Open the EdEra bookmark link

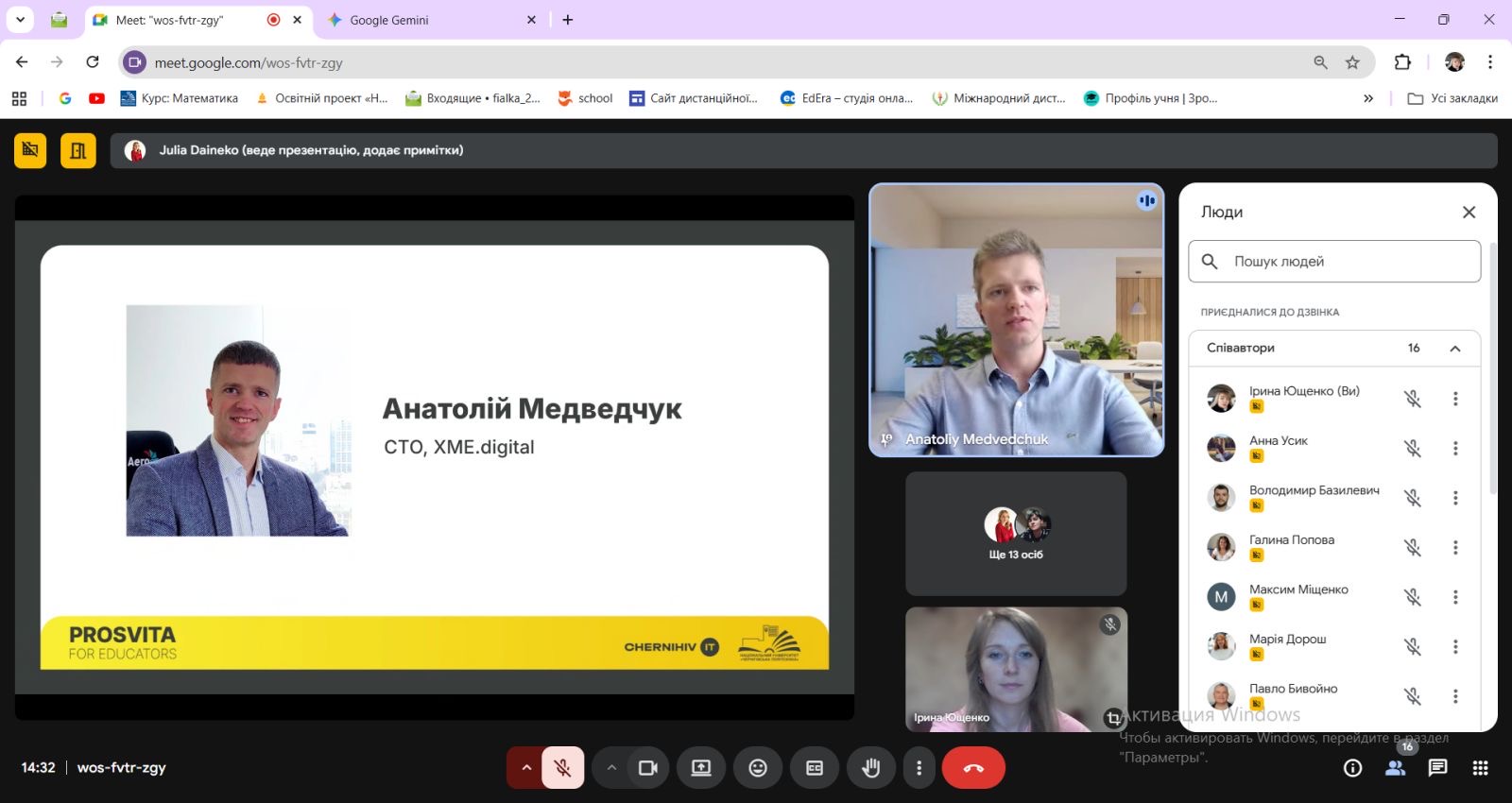tap(847, 98)
